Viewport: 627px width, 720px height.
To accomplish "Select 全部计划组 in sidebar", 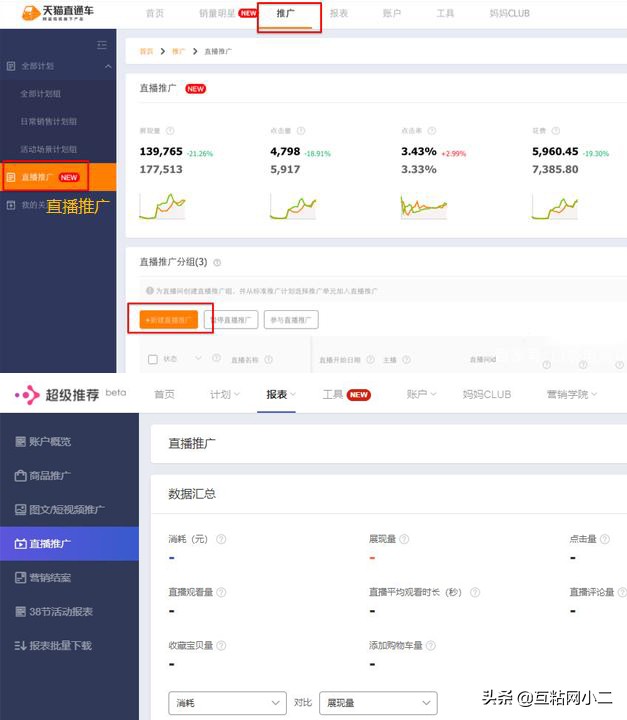I will (x=40, y=94).
